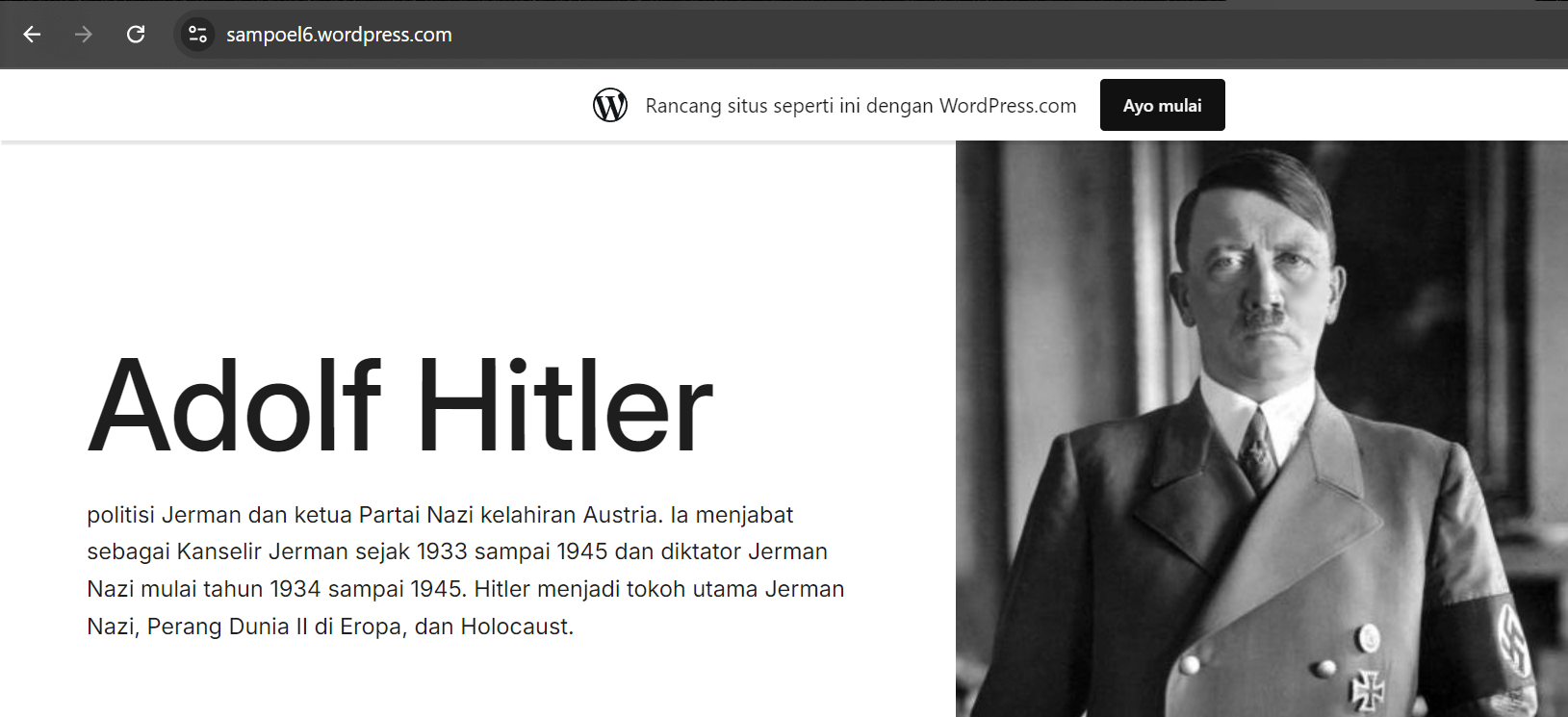Click the "Ayo mulai" button
Image resolution: width=1568 pixels, height=717 pixels.
point(1162,105)
